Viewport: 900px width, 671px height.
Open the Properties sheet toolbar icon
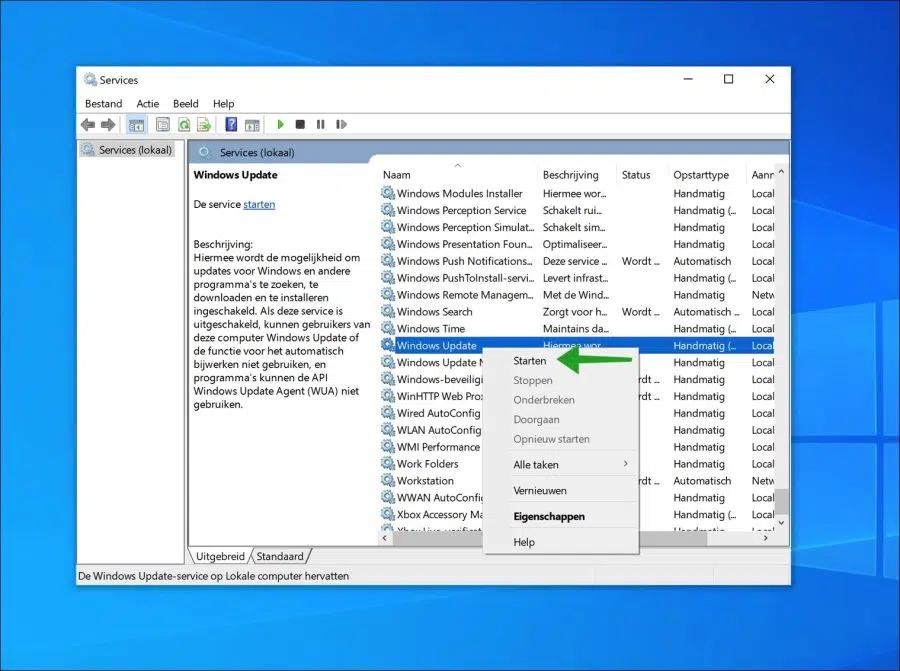tap(163, 125)
